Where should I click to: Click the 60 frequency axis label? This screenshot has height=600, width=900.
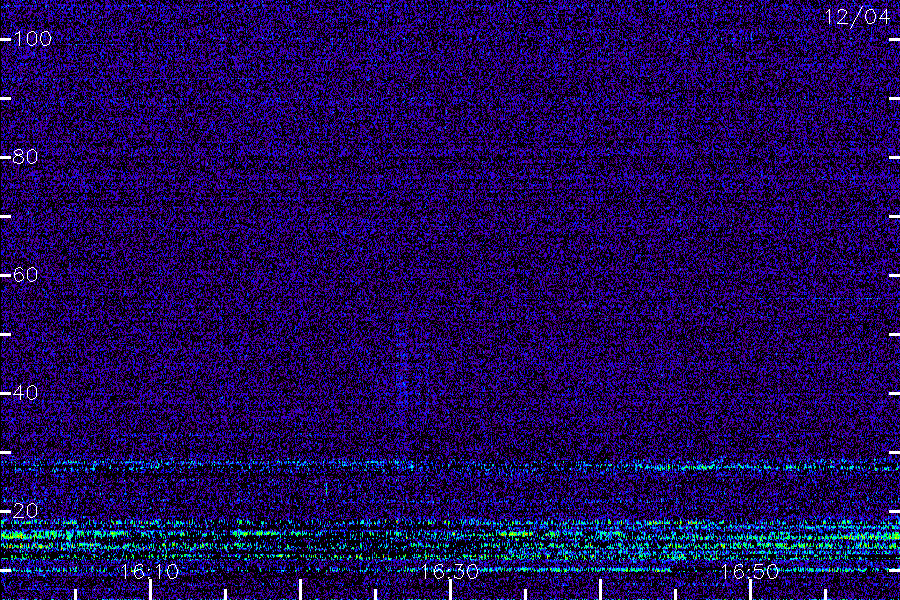(x=25, y=275)
